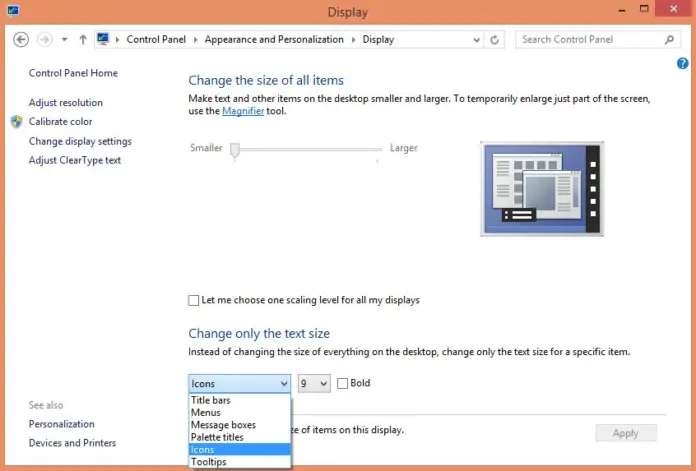Click the blue Help question mark icon
This screenshot has width=696, height=471.
[683, 63]
